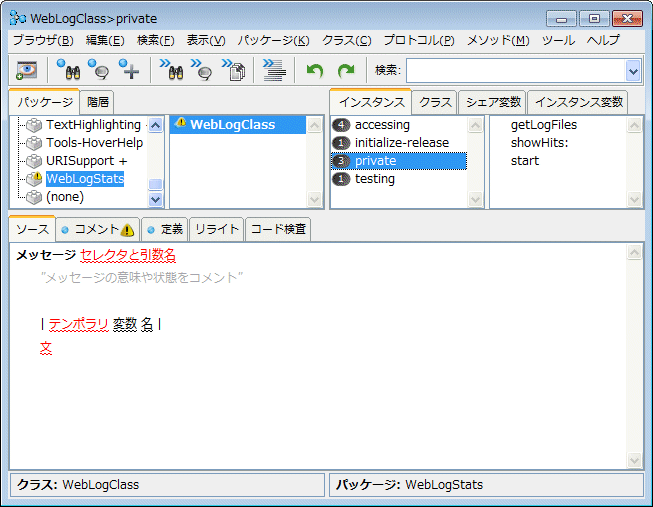Image resolution: width=653 pixels, height=507 pixels.
Task: Open the コード検査 tab
Action: [x=279, y=229]
